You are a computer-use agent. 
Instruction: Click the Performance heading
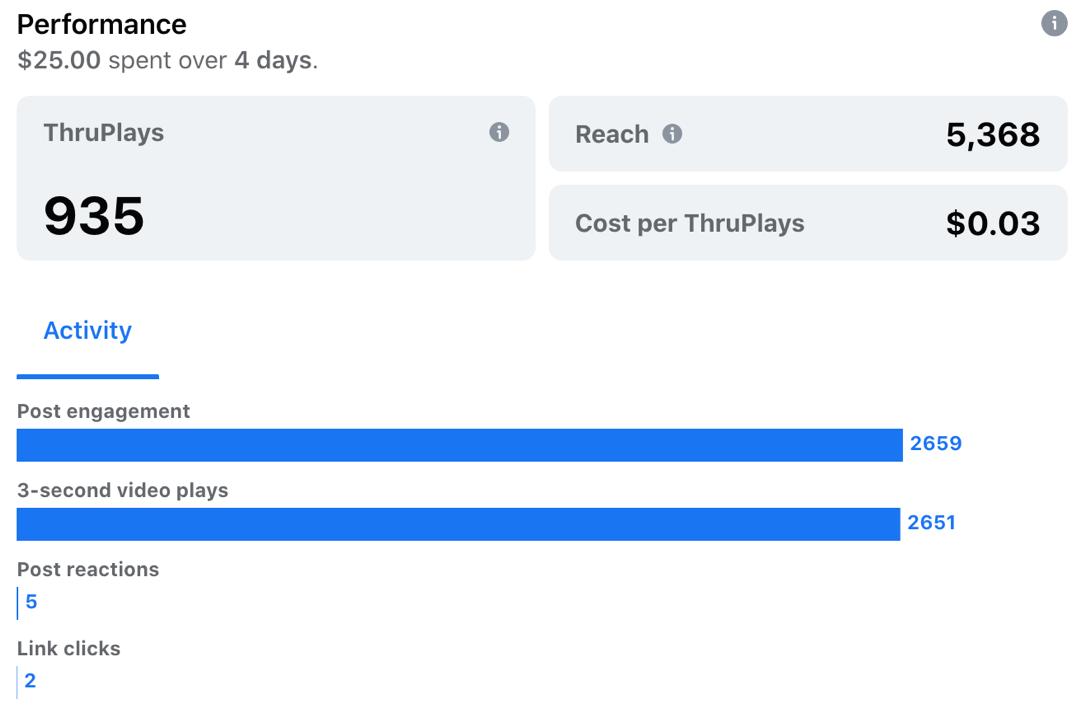coord(102,25)
